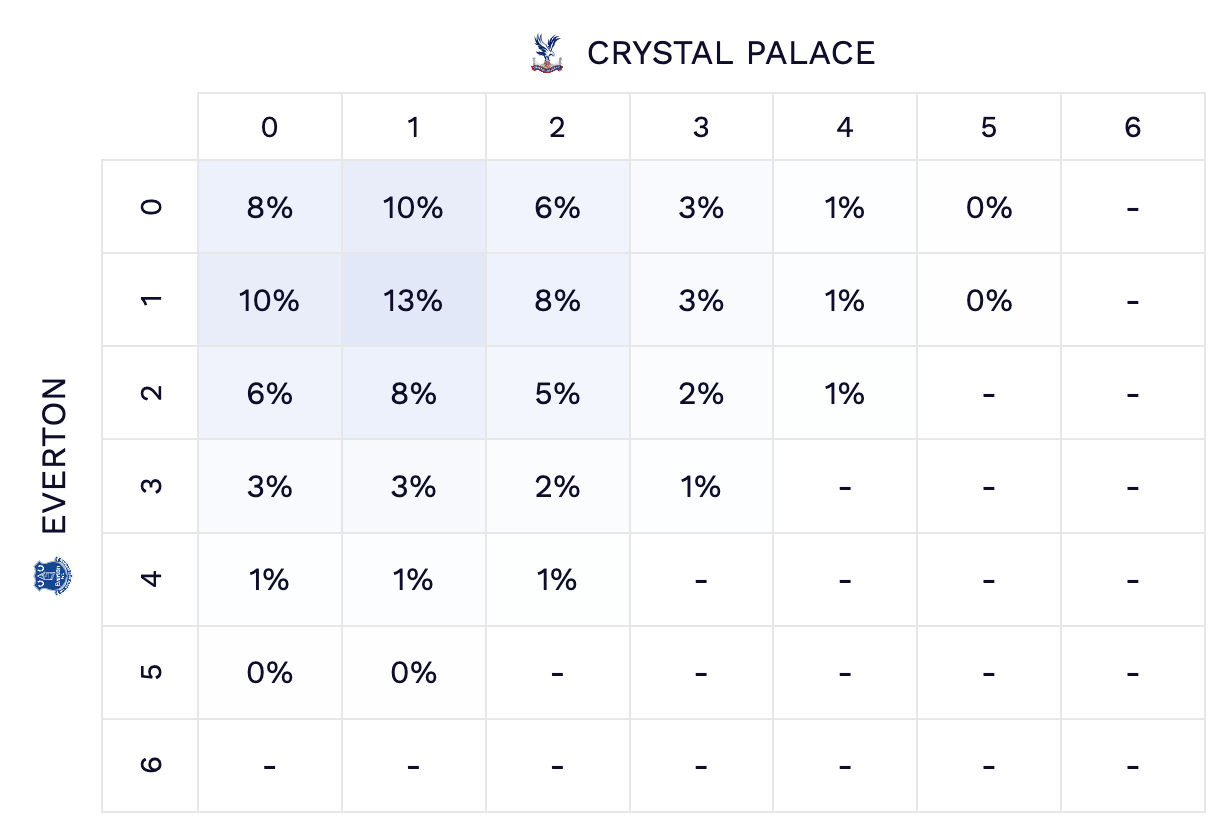Click Everton 1, Palace 0 cell showing 10%
This screenshot has height=826, width=1222.
point(269,300)
